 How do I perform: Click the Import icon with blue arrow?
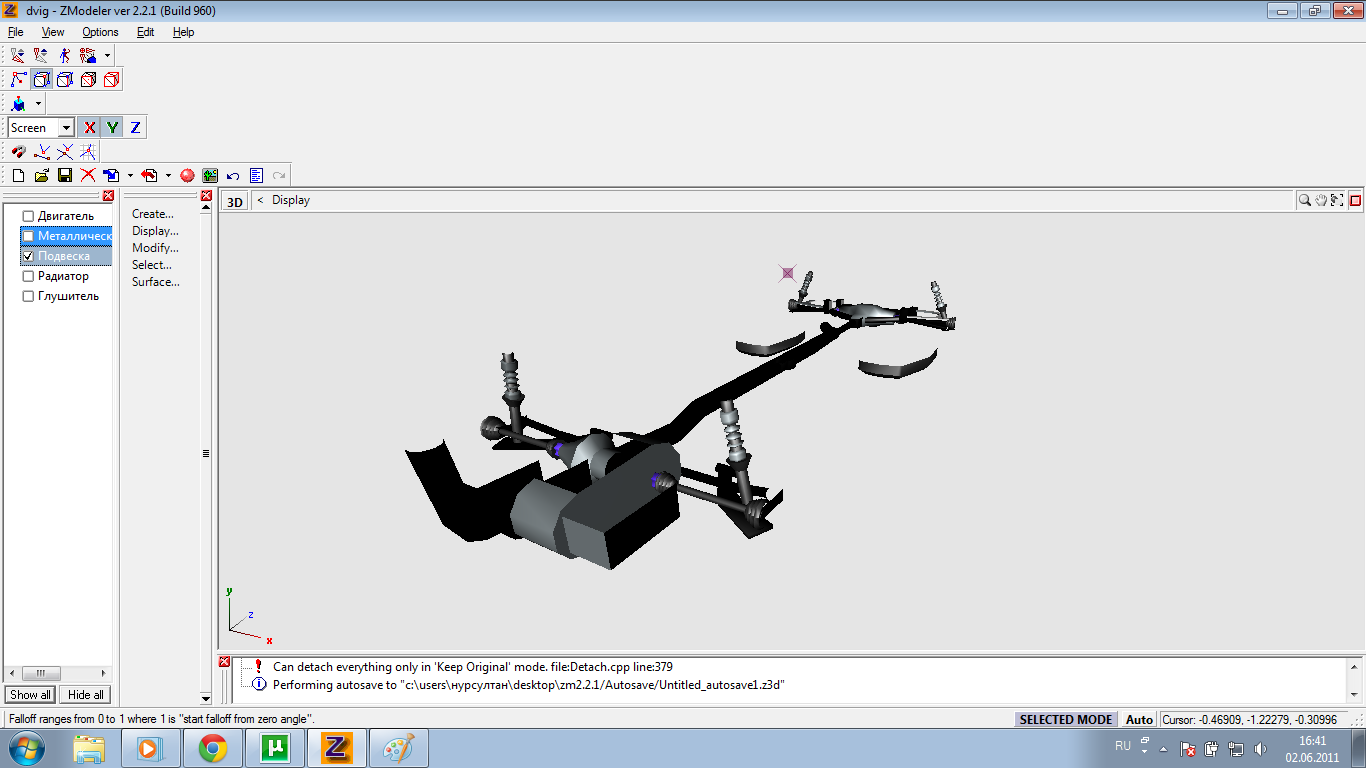(x=111, y=175)
